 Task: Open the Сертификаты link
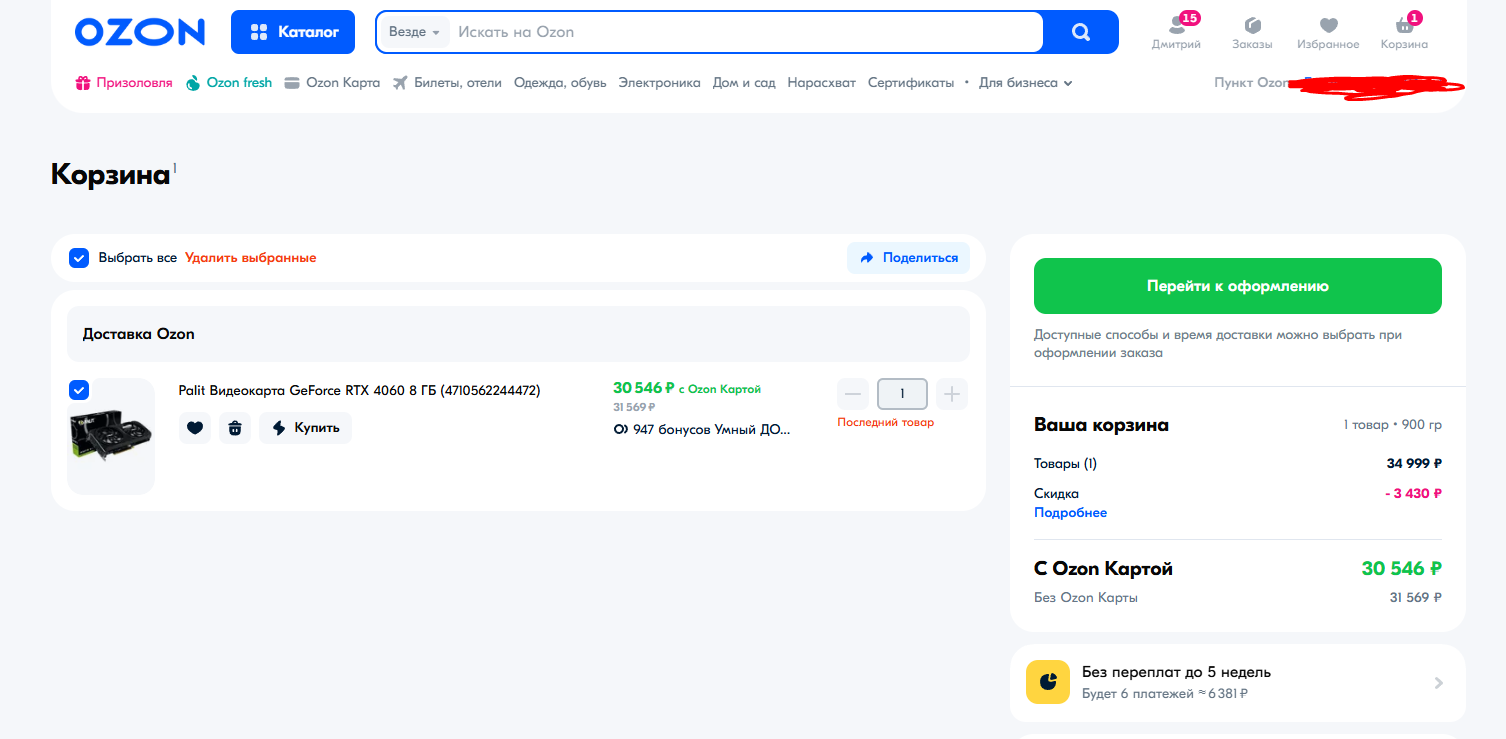(911, 83)
